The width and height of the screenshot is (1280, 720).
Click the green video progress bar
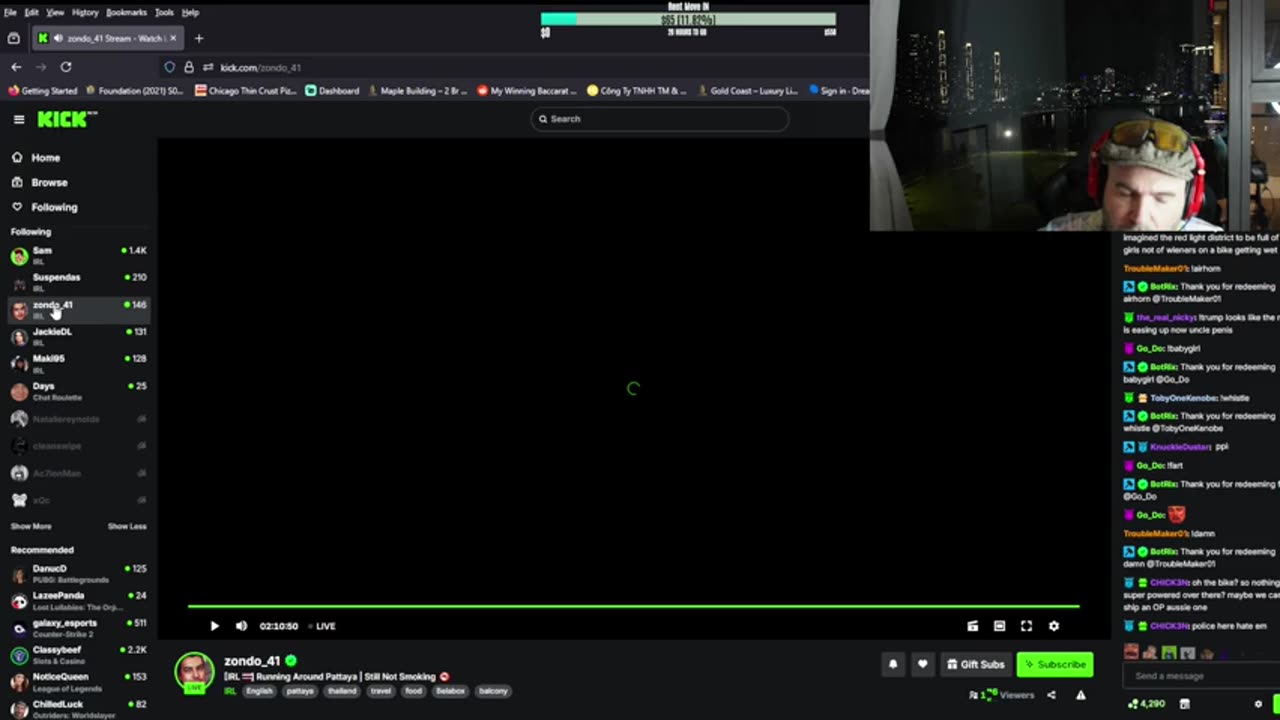633,606
